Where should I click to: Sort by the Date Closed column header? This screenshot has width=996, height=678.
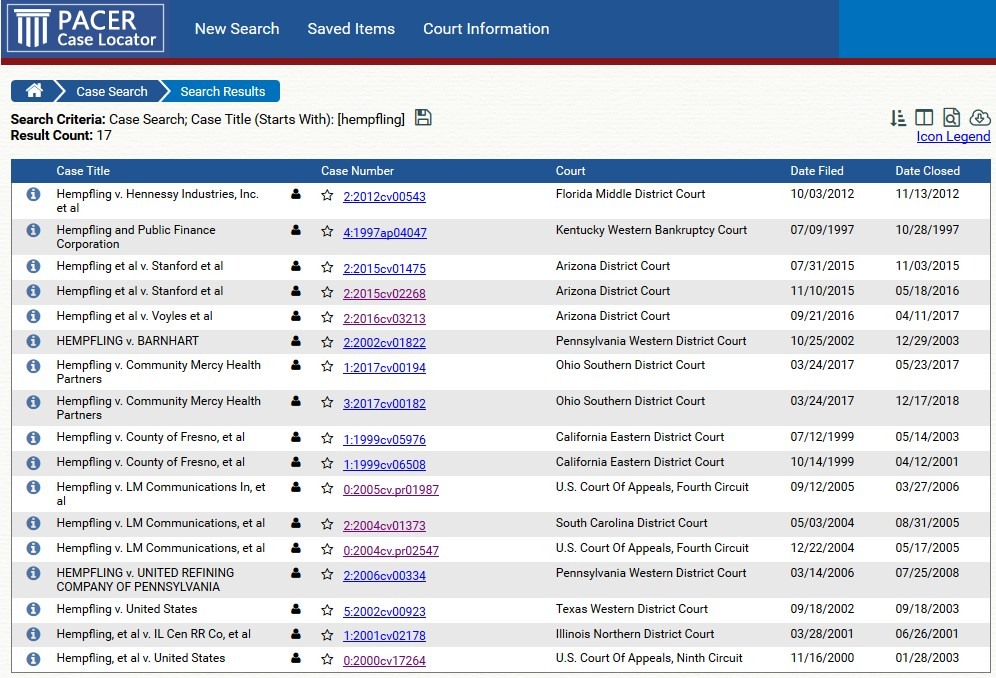(927, 171)
